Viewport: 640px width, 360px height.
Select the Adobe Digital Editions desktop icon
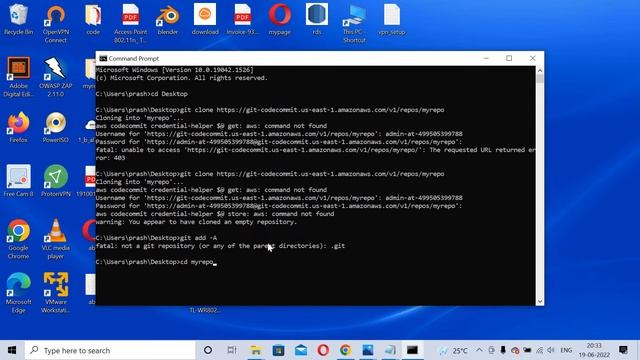pyautogui.click(x=18, y=77)
